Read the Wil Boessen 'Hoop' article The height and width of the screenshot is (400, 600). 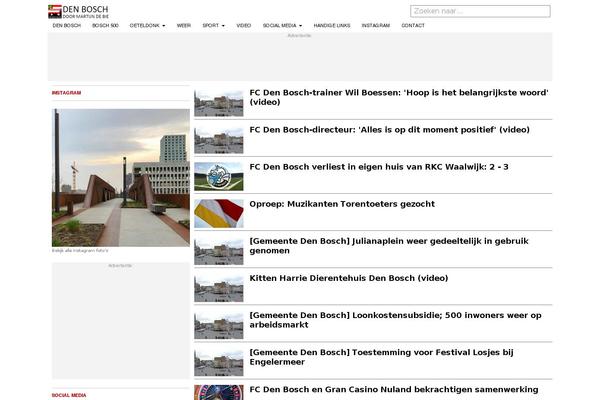(x=399, y=97)
